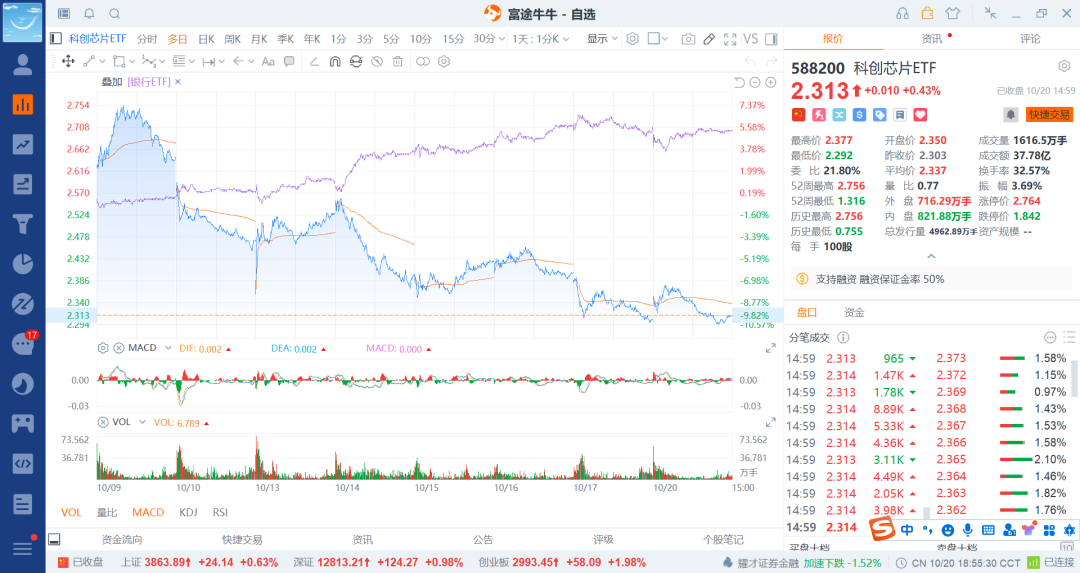Expand MACD pane with diagonal arrows
Viewport: 1080px width, 573px height.
click(771, 349)
